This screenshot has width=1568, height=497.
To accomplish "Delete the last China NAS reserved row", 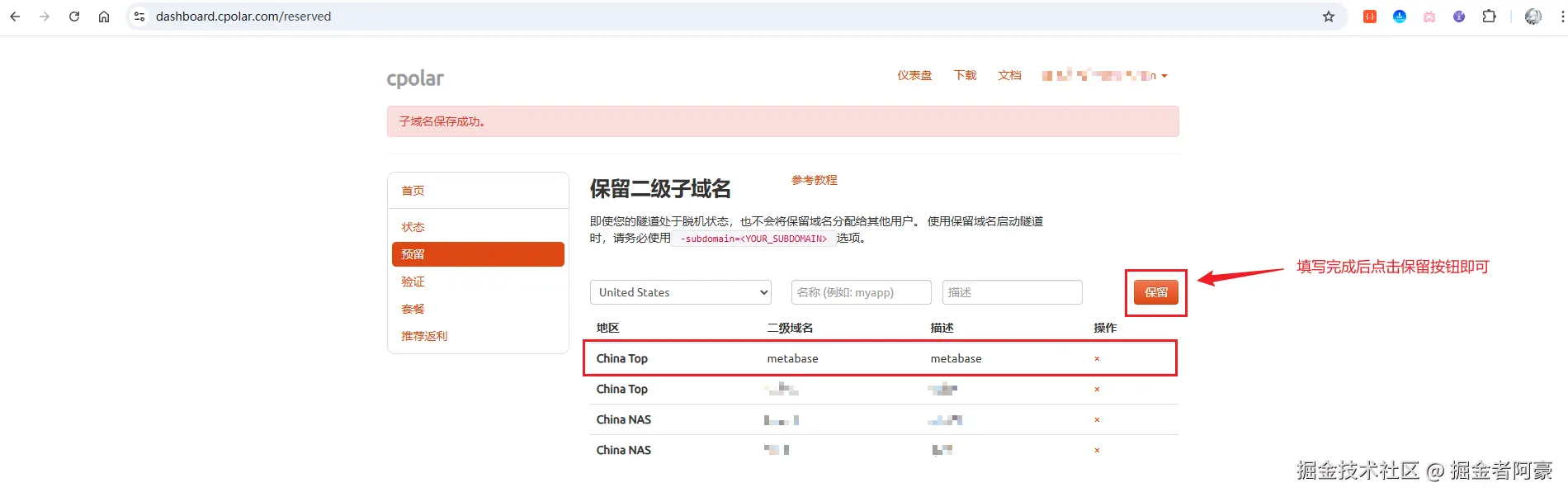I will (1097, 450).
